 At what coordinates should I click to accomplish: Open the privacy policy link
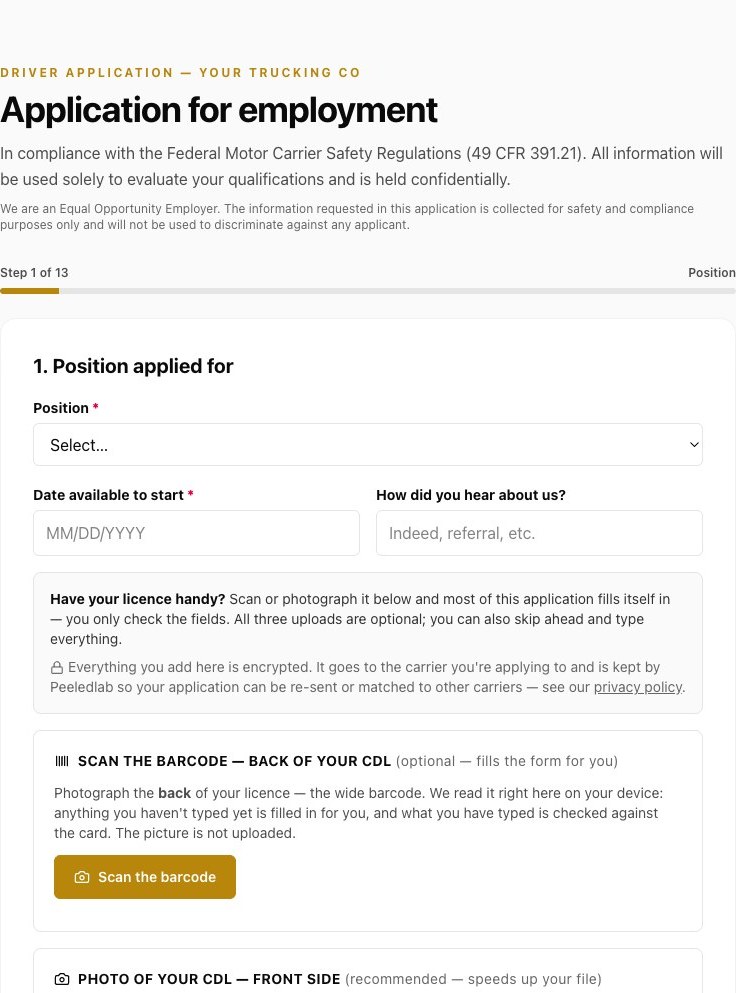pyautogui.click(x=638, y=687)
